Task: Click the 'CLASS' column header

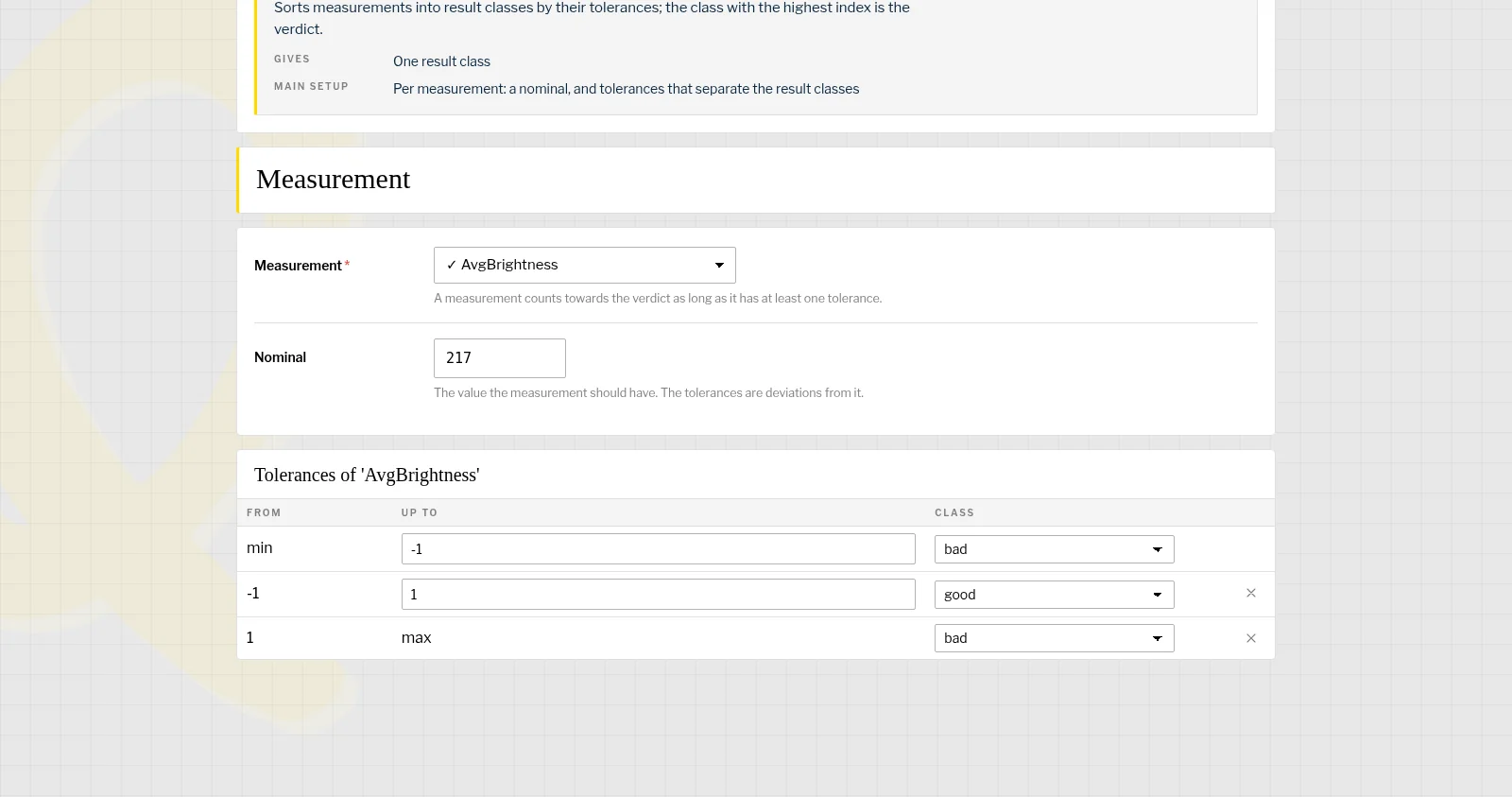Action: (954, 512)
